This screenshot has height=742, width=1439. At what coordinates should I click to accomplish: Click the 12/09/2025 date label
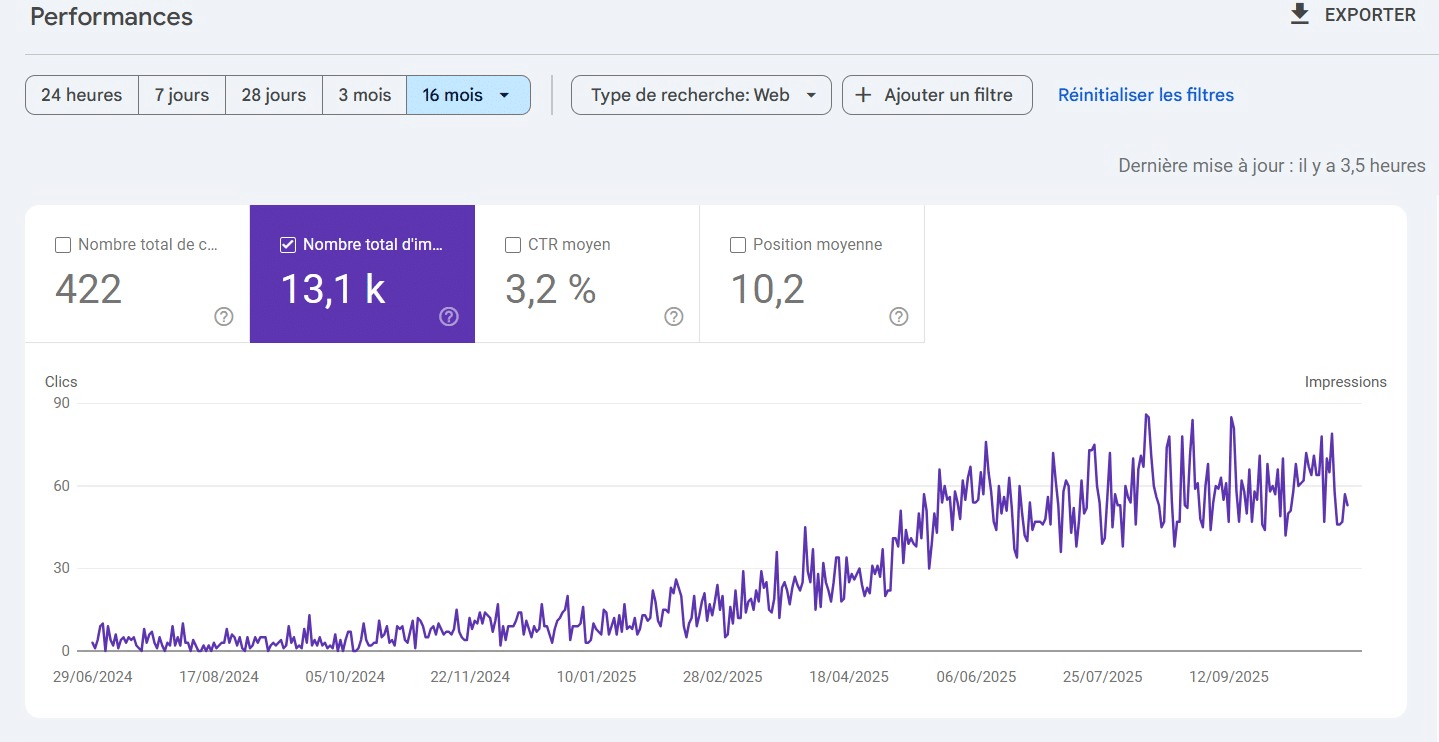[1229, 677]
